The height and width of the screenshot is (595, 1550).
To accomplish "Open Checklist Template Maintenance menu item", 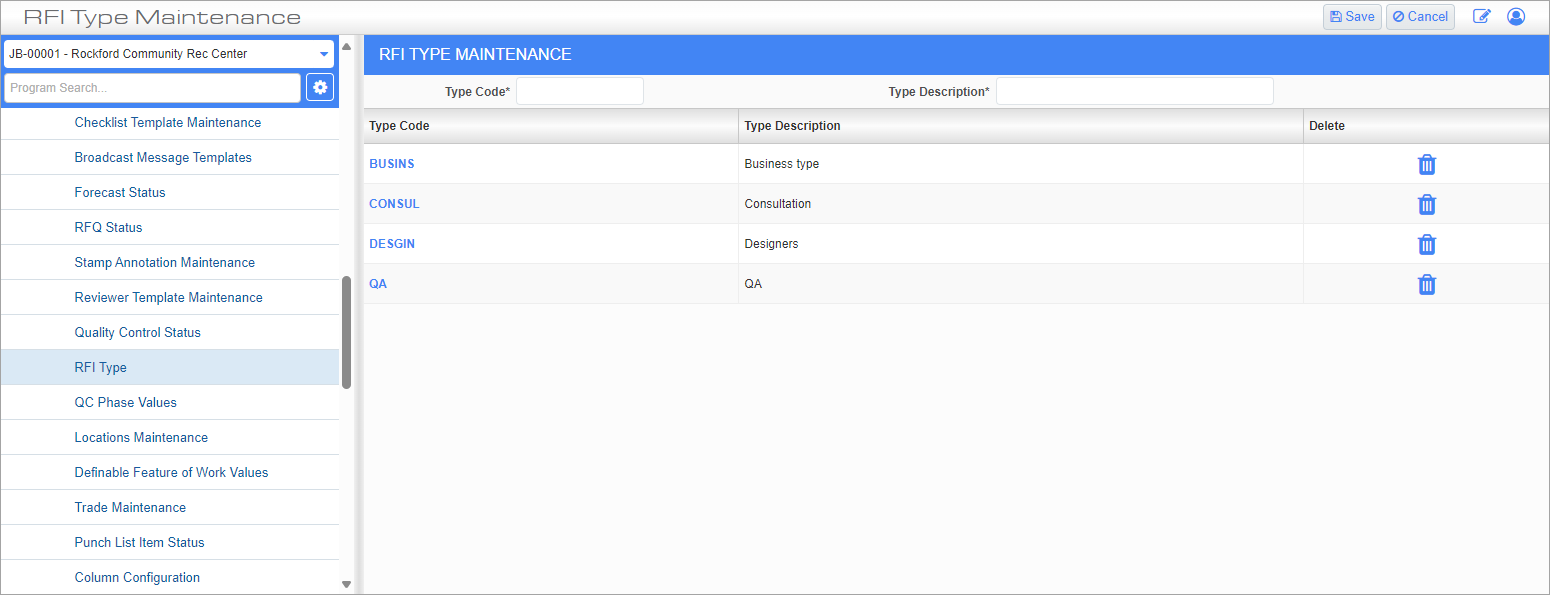I will pos(167,123).
